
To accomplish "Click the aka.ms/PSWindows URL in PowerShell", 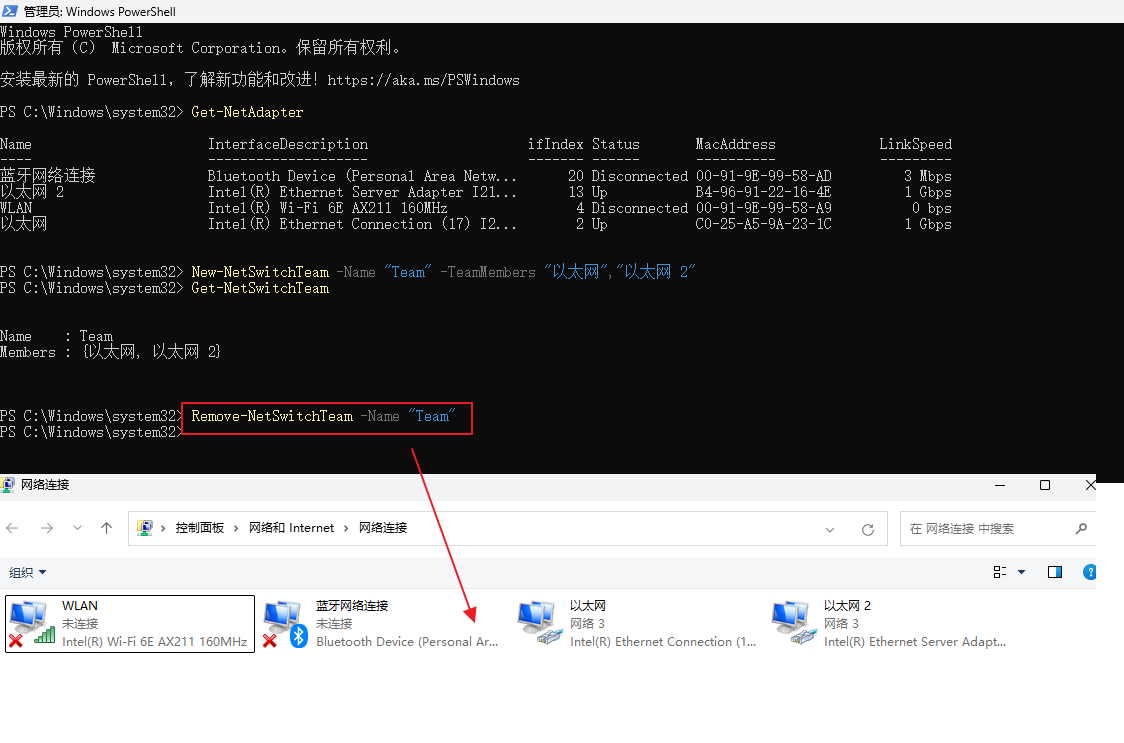I will tap(423, 80).
